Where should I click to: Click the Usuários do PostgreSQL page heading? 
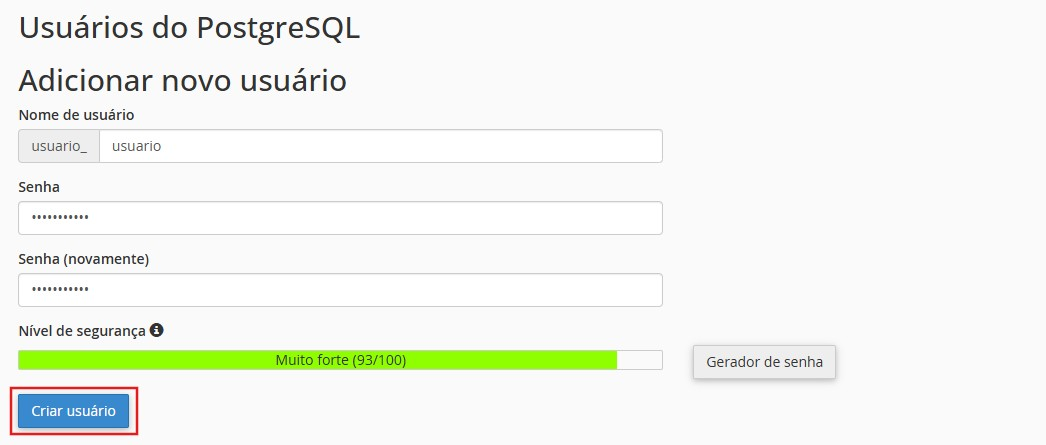click(x=189, y=29)
